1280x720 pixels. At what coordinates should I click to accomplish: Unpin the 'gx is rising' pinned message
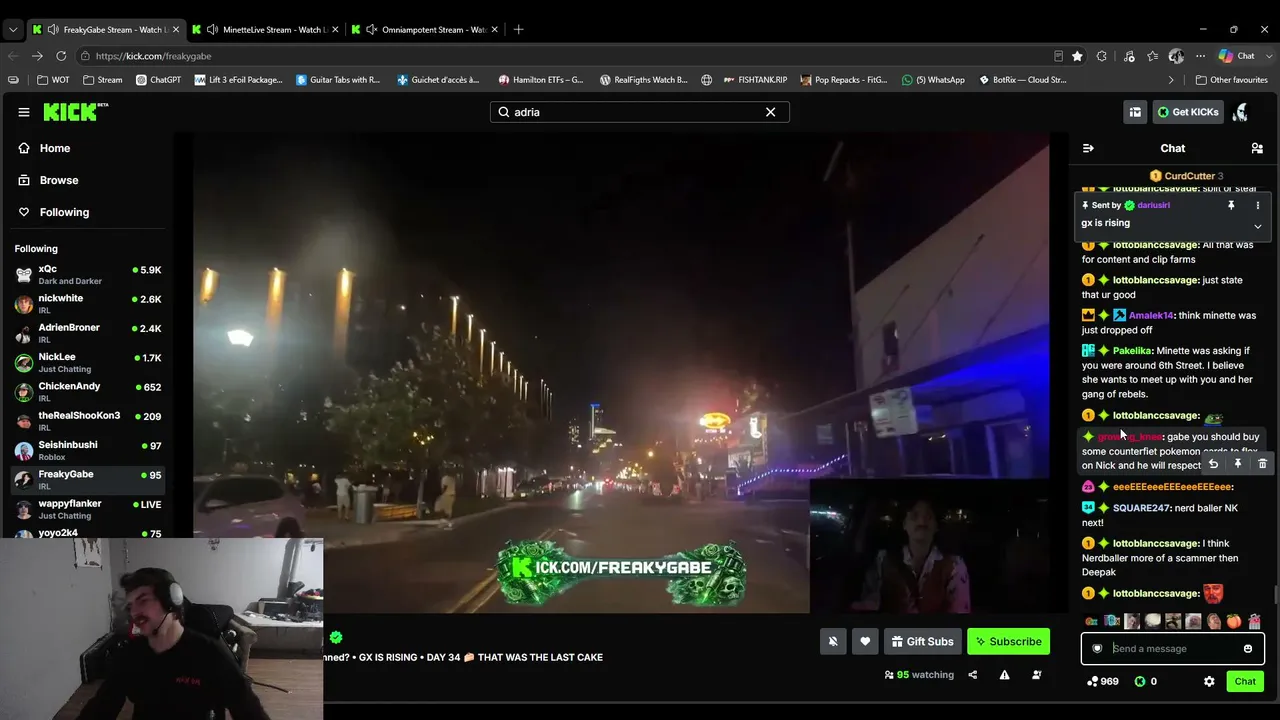point(1231,205)
